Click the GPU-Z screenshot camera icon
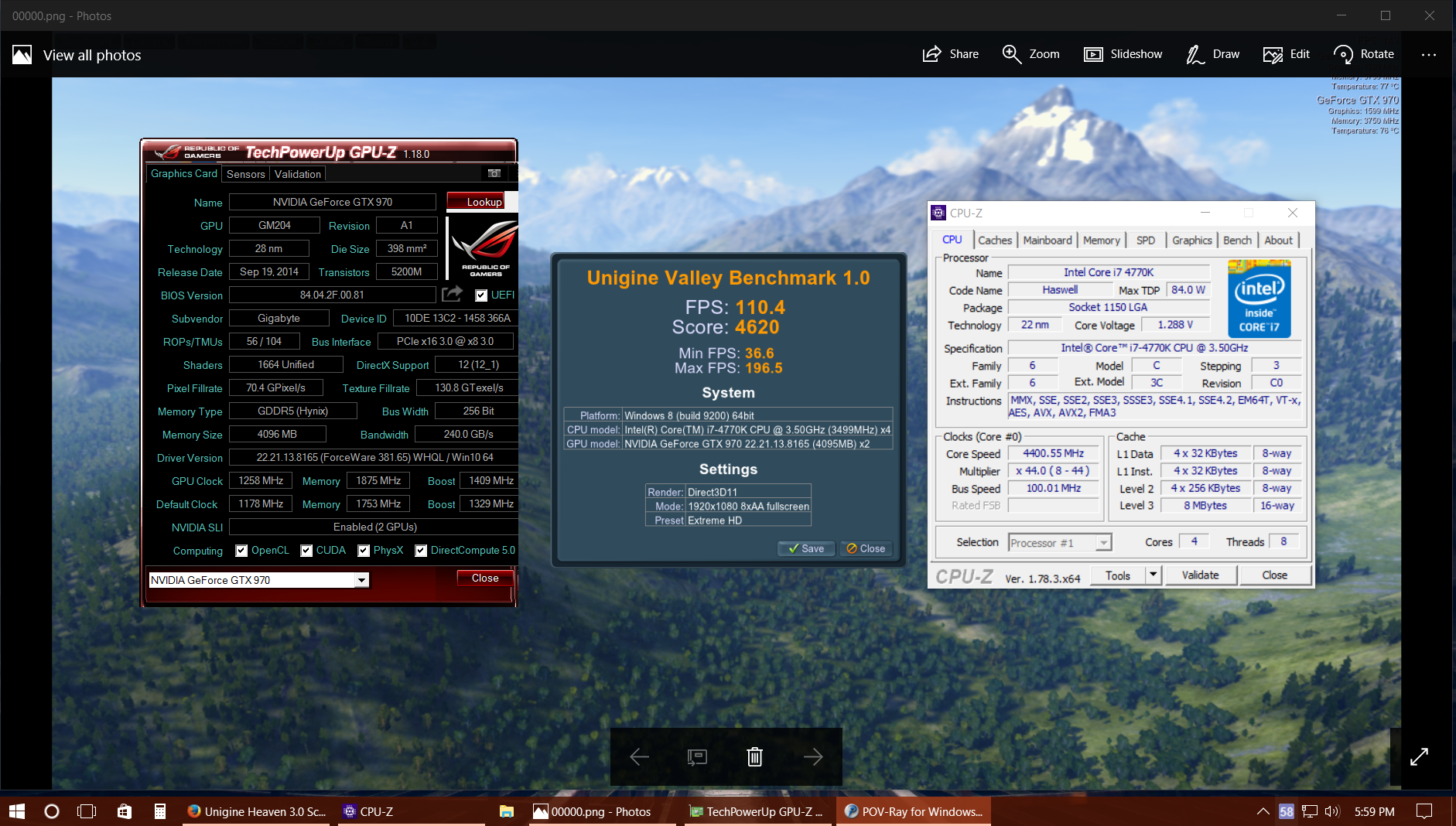 pyautogui.click(x=494, y=173)
